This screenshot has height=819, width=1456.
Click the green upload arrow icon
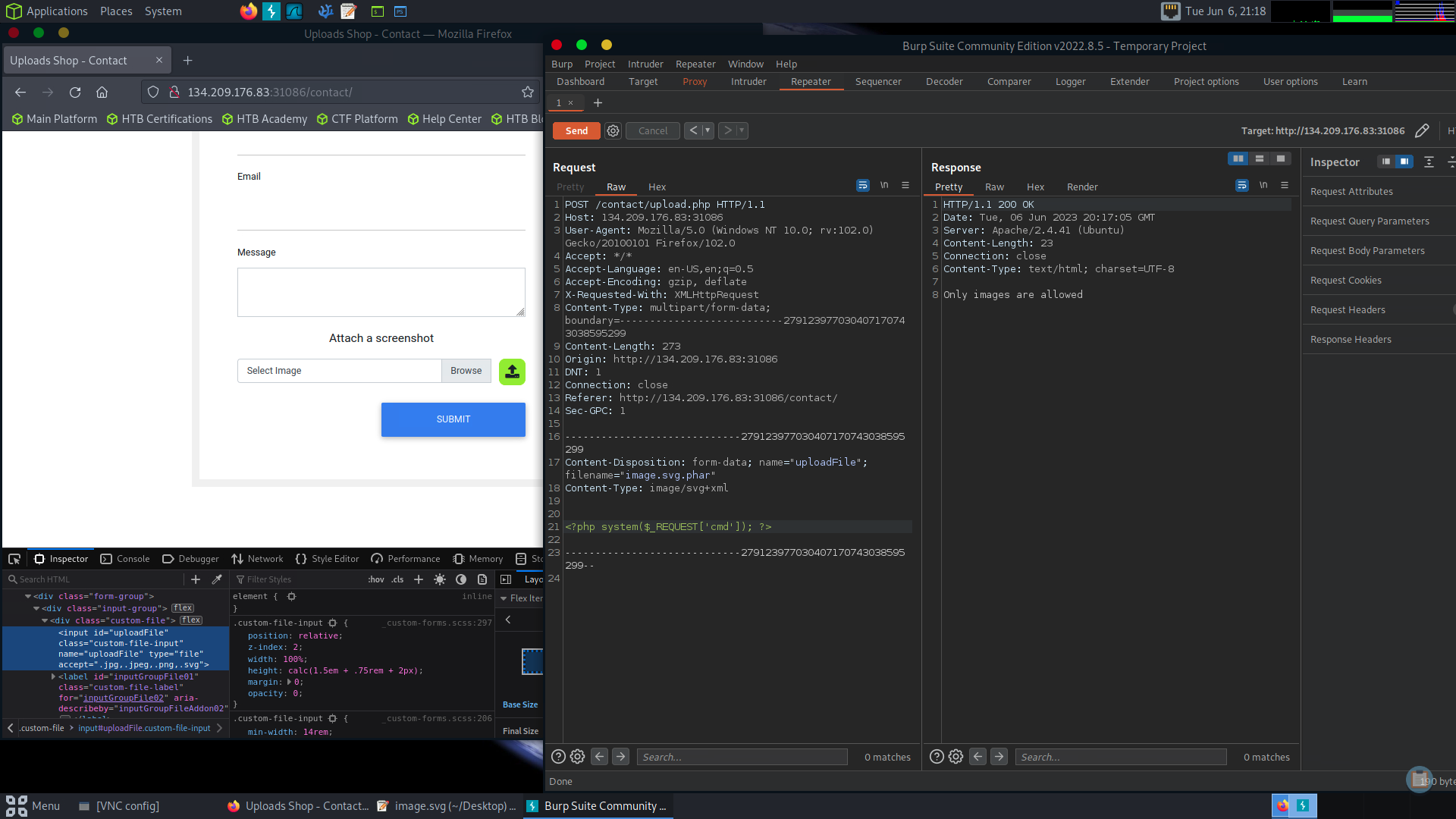point(512,372)
